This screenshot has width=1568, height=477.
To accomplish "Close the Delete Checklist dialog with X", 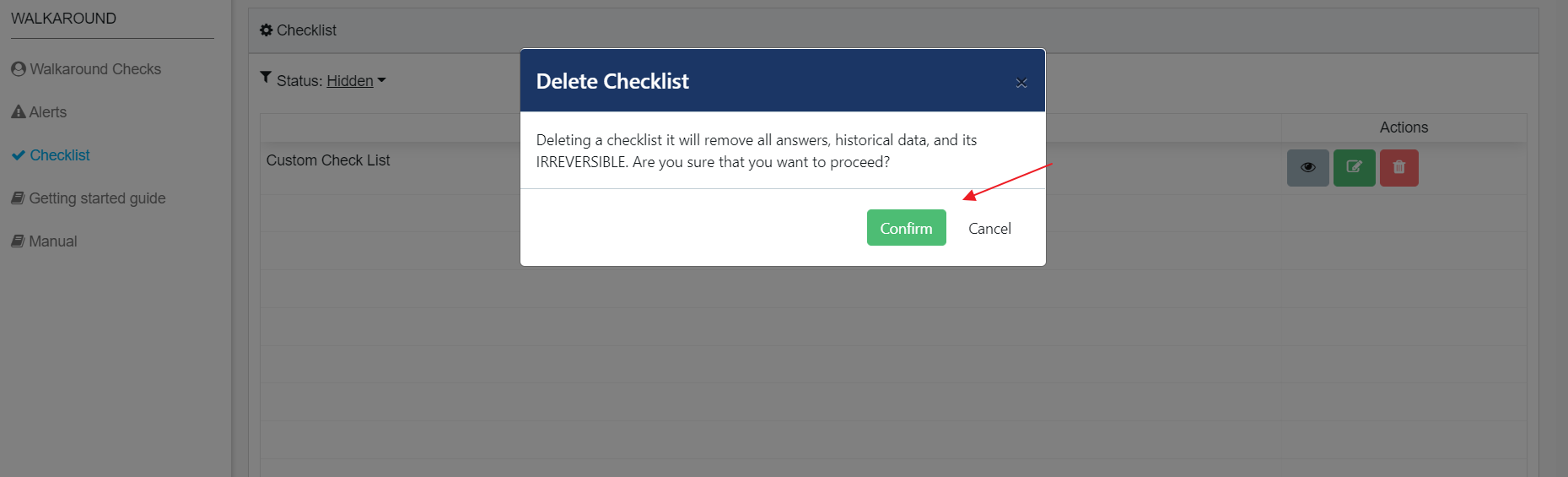I will coord(1021,83).
